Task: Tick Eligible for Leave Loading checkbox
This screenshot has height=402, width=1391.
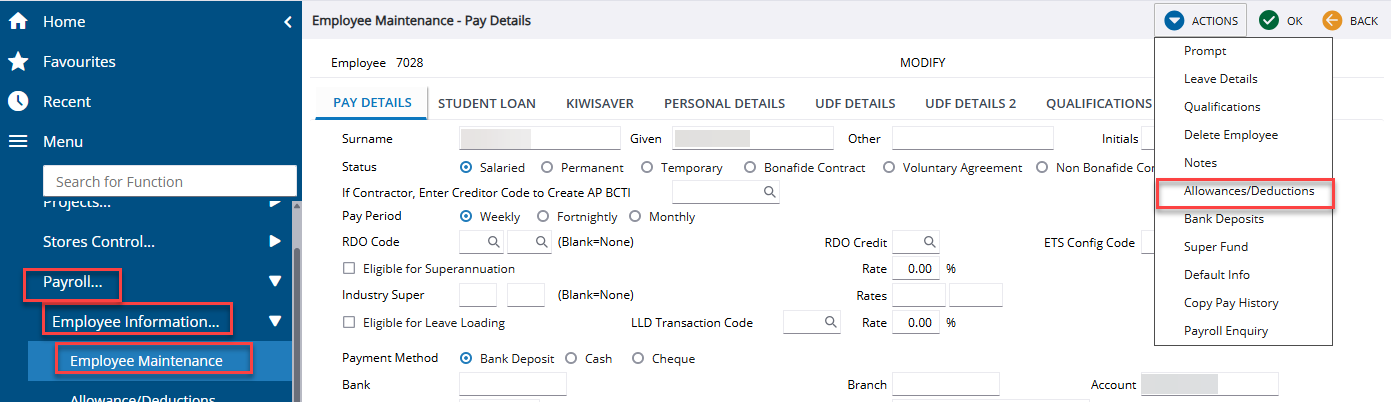Action: (x=349, y=323)
